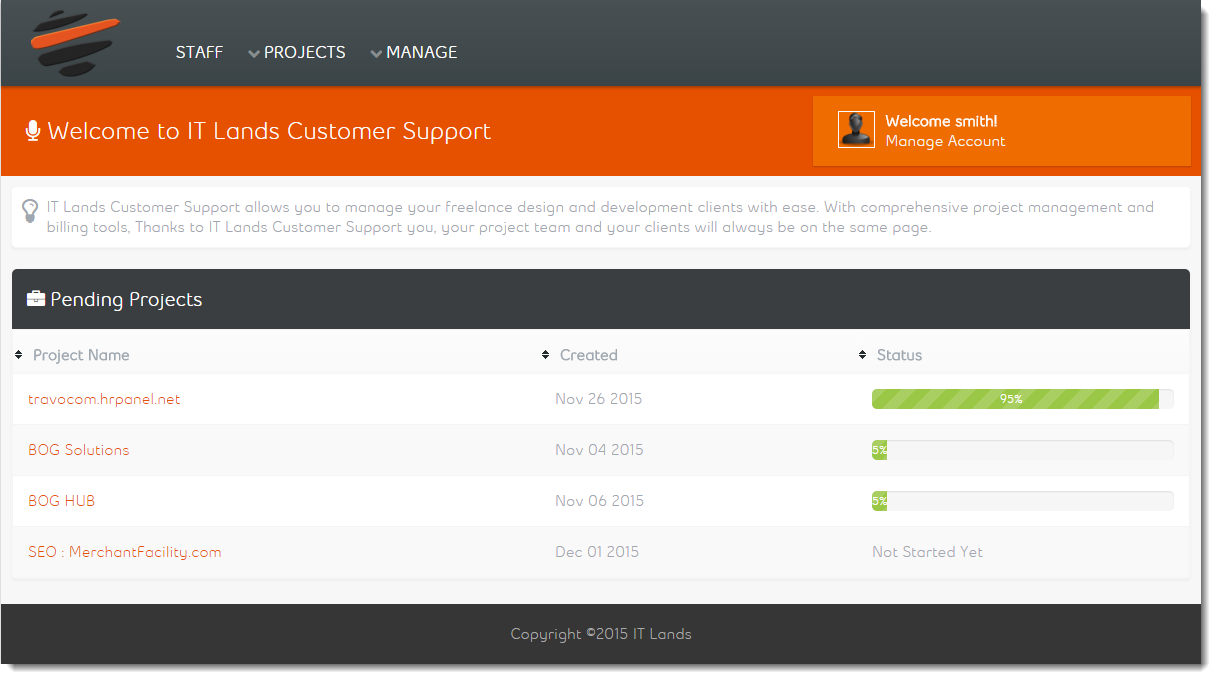Click the Welcome smith! greeting text

(941, 121)
